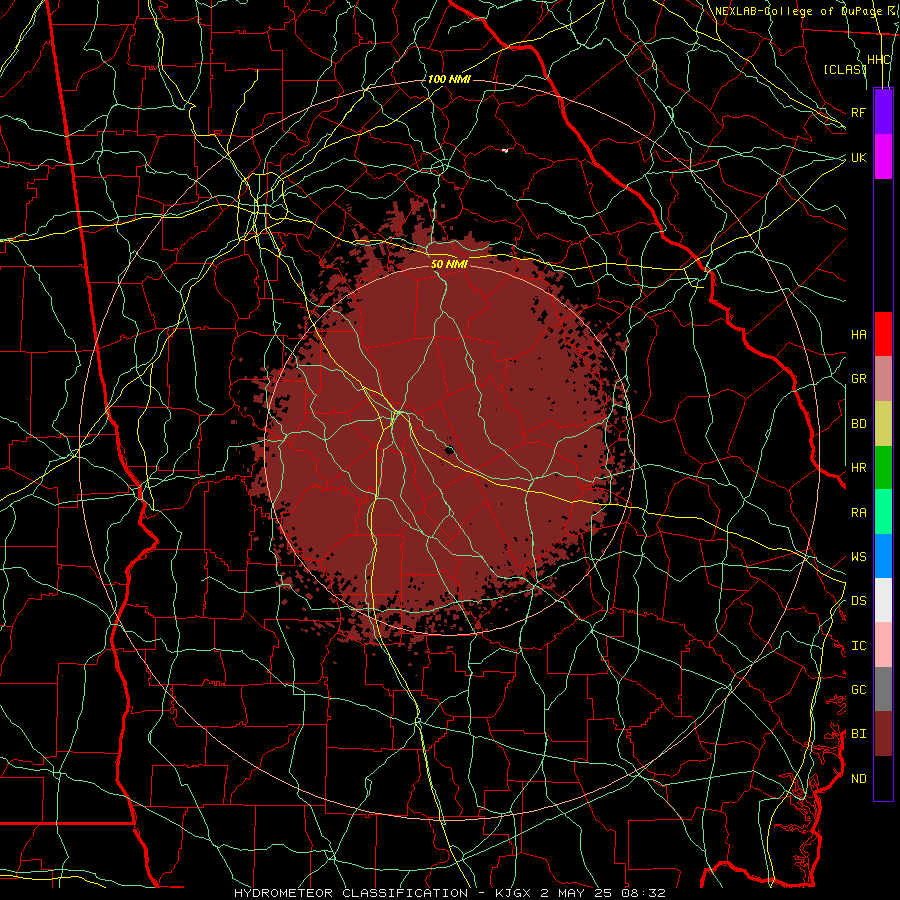Click the [CLAS] units label
The height and width of the screenshot is (900, 900).
tap(845, 69)
